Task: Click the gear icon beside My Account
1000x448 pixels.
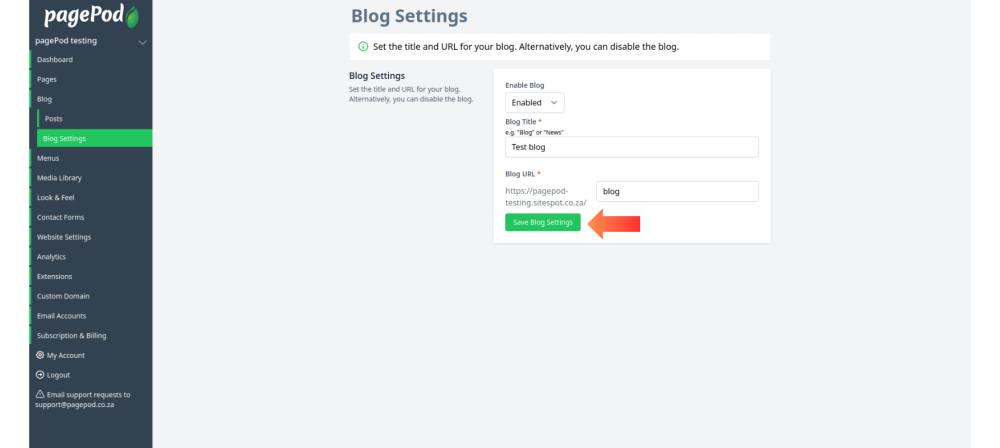Action: [40, 355]
